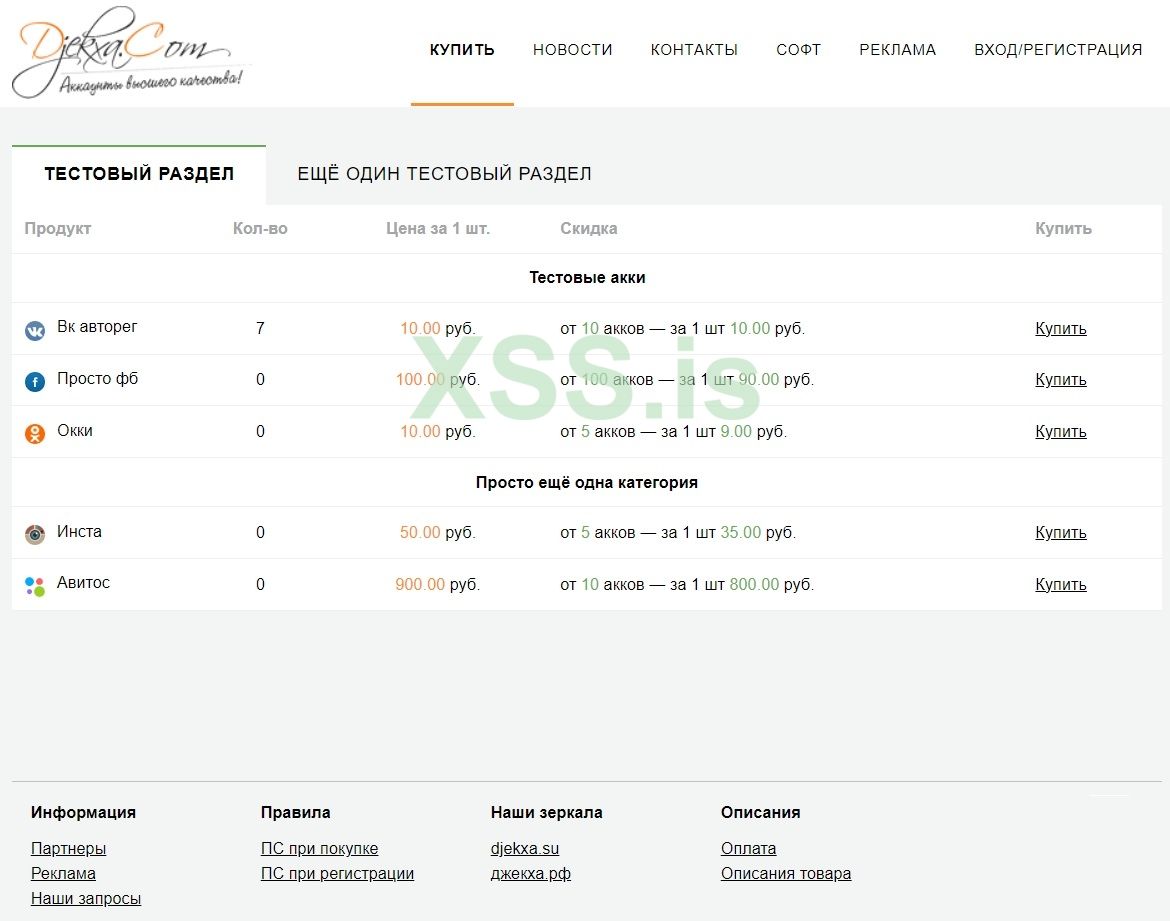
Task: Switch to ЕЩЁ ОДИН ТЕСТОВЫЙ РАЗДЕЛ tab
Action: coord(444,174)
